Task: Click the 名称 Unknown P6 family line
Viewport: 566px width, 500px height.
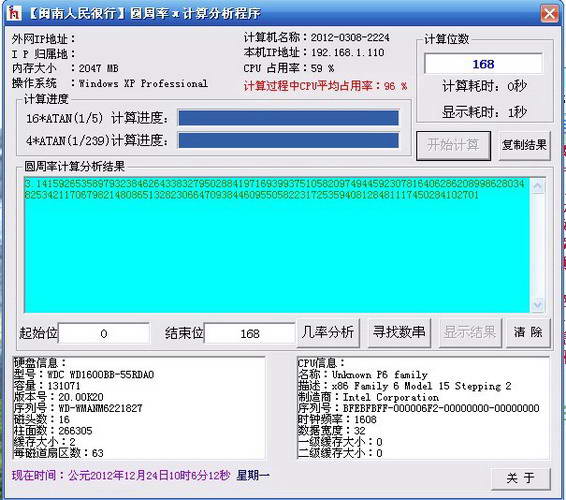Action: tap(363, 374)
